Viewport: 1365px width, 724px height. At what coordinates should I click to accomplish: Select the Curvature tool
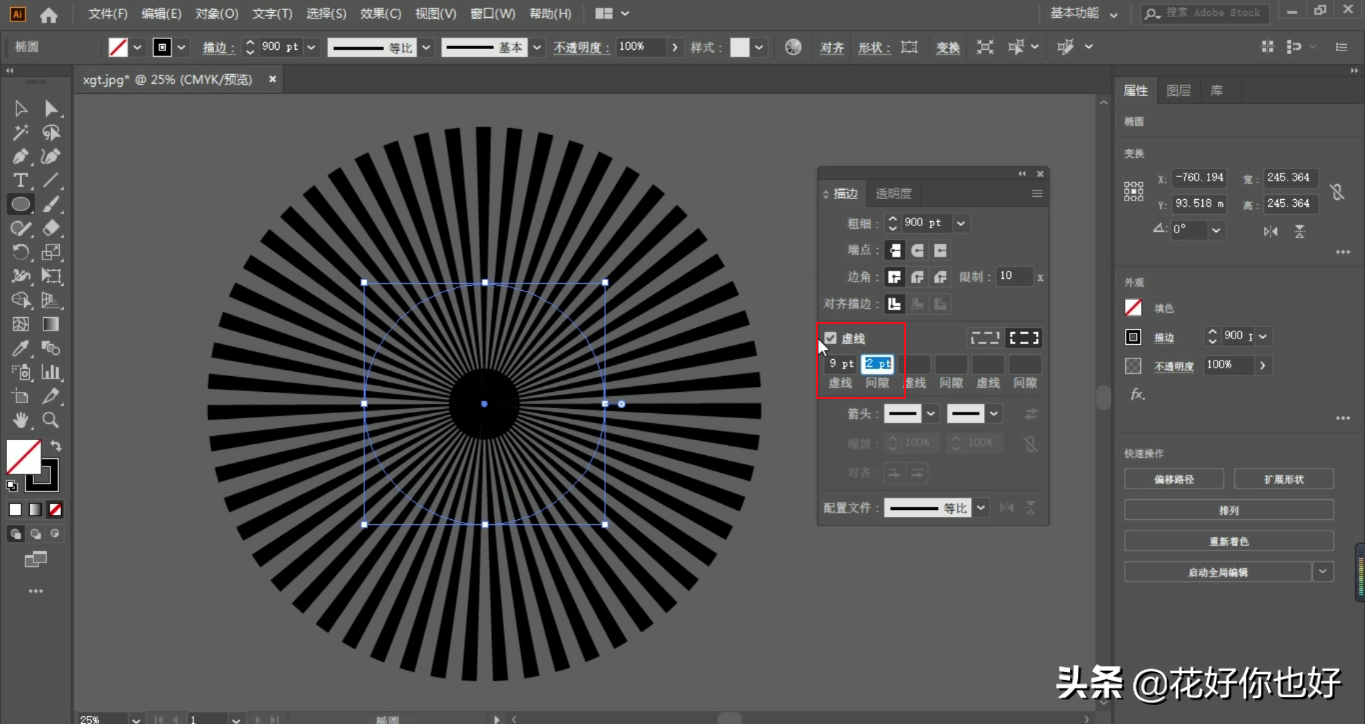coord(51,156)
